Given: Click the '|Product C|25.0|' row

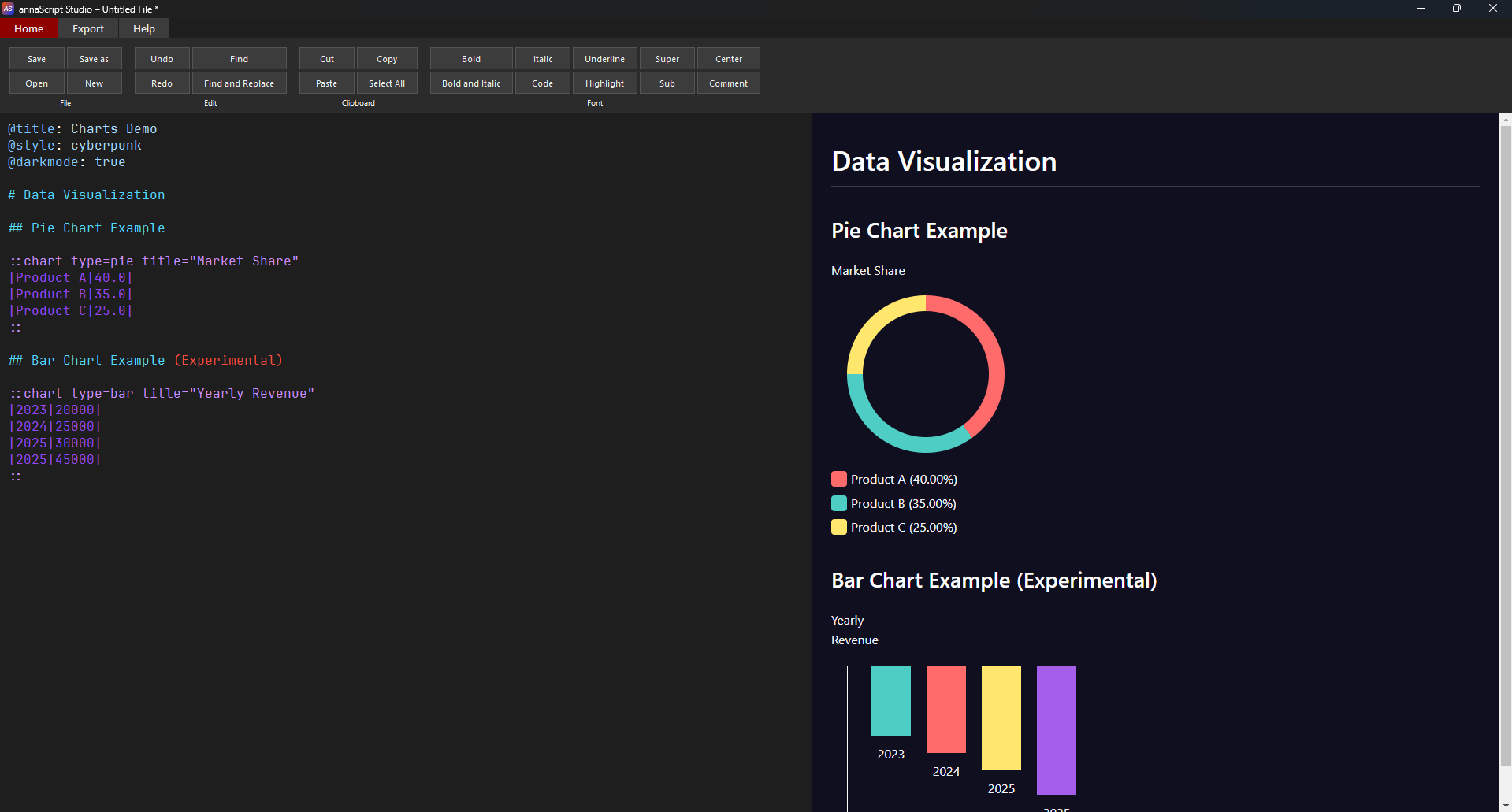Looking at the screenshot, I should pos(71,310).
